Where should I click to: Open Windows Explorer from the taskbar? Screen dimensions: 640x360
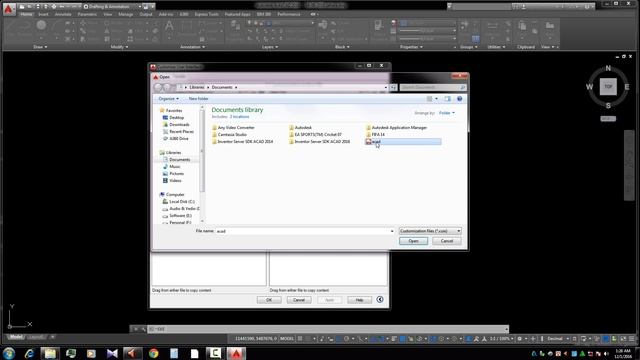click(50, 353)
